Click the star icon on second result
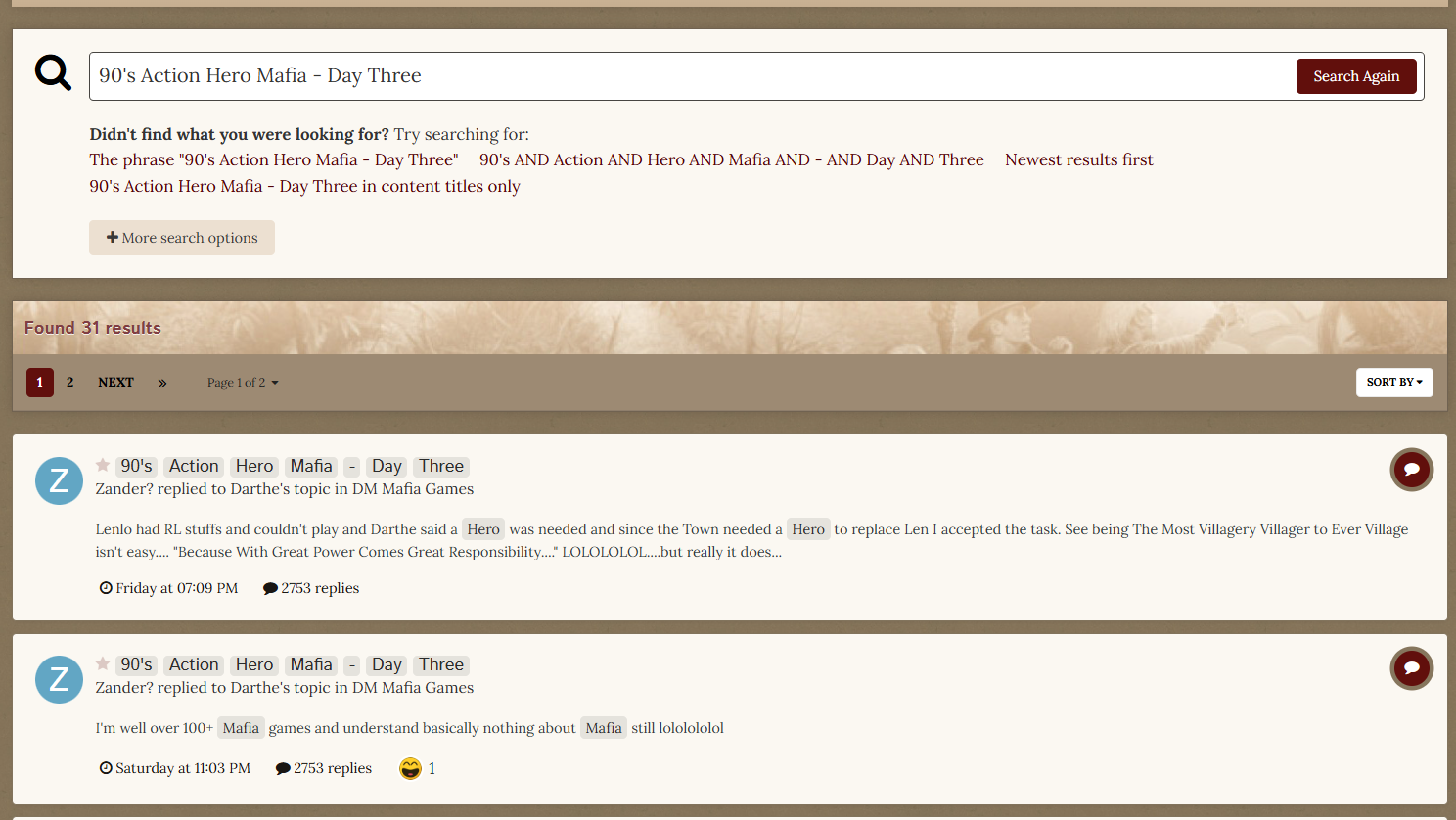Image resolution: width=1456 pixels, height=820 pixels. tap(103, 663)
